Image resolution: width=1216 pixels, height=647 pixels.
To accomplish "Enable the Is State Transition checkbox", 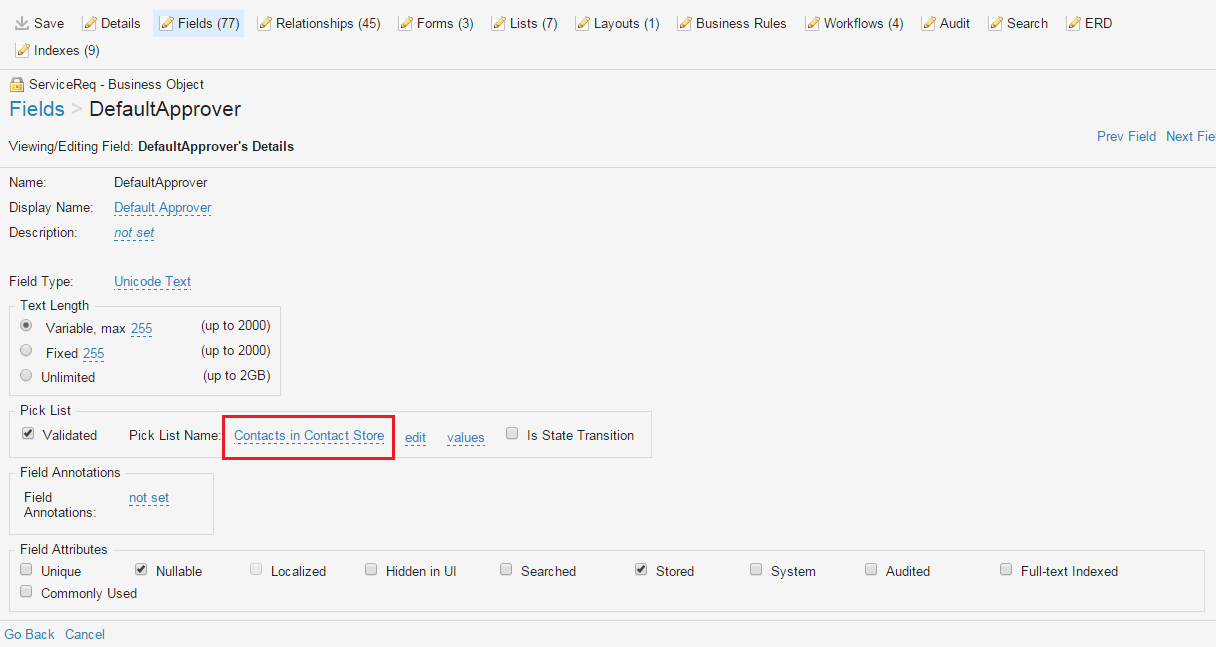I will tap(512, 434).
